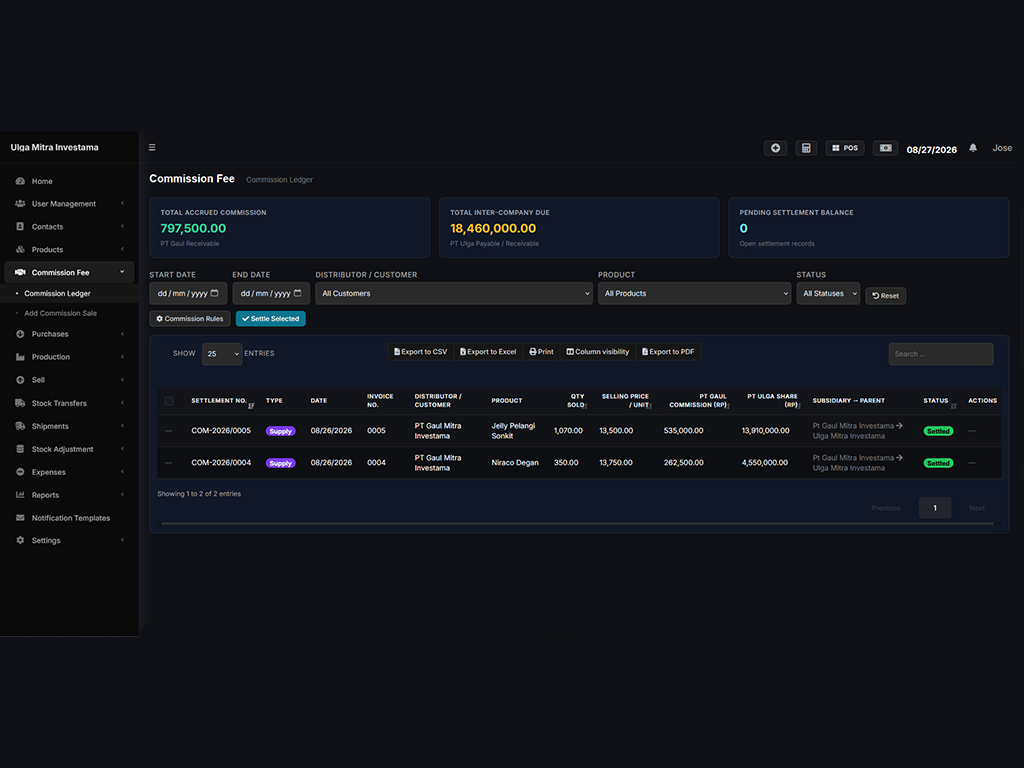The height and width of the screenshot is (768, 1024).
Task: Toggle the hamburger sidebar menu icon
Action: 152,148
